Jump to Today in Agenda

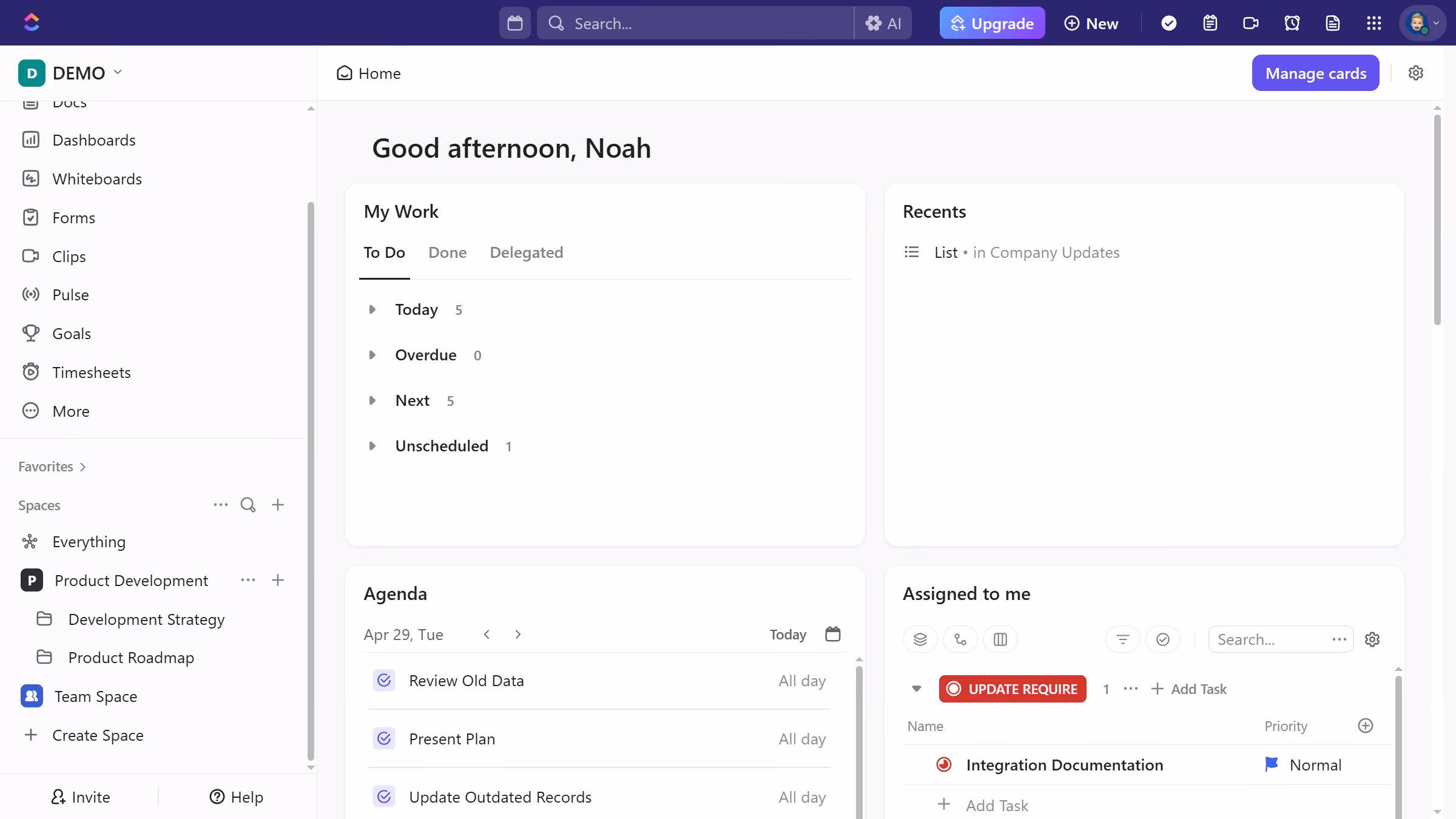click(787, 635)
